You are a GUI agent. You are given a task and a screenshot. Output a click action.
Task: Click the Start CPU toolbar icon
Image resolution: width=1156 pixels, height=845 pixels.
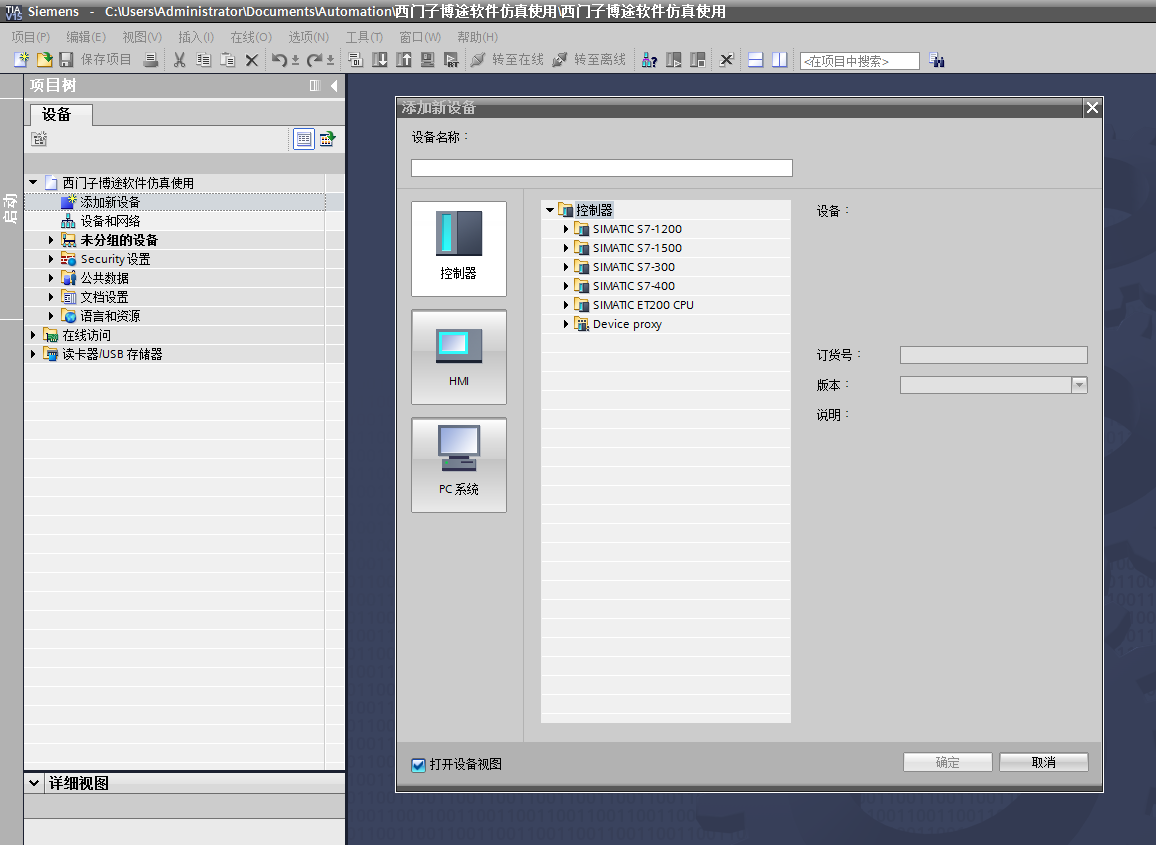pyautogui.click(x=674, y=60)
